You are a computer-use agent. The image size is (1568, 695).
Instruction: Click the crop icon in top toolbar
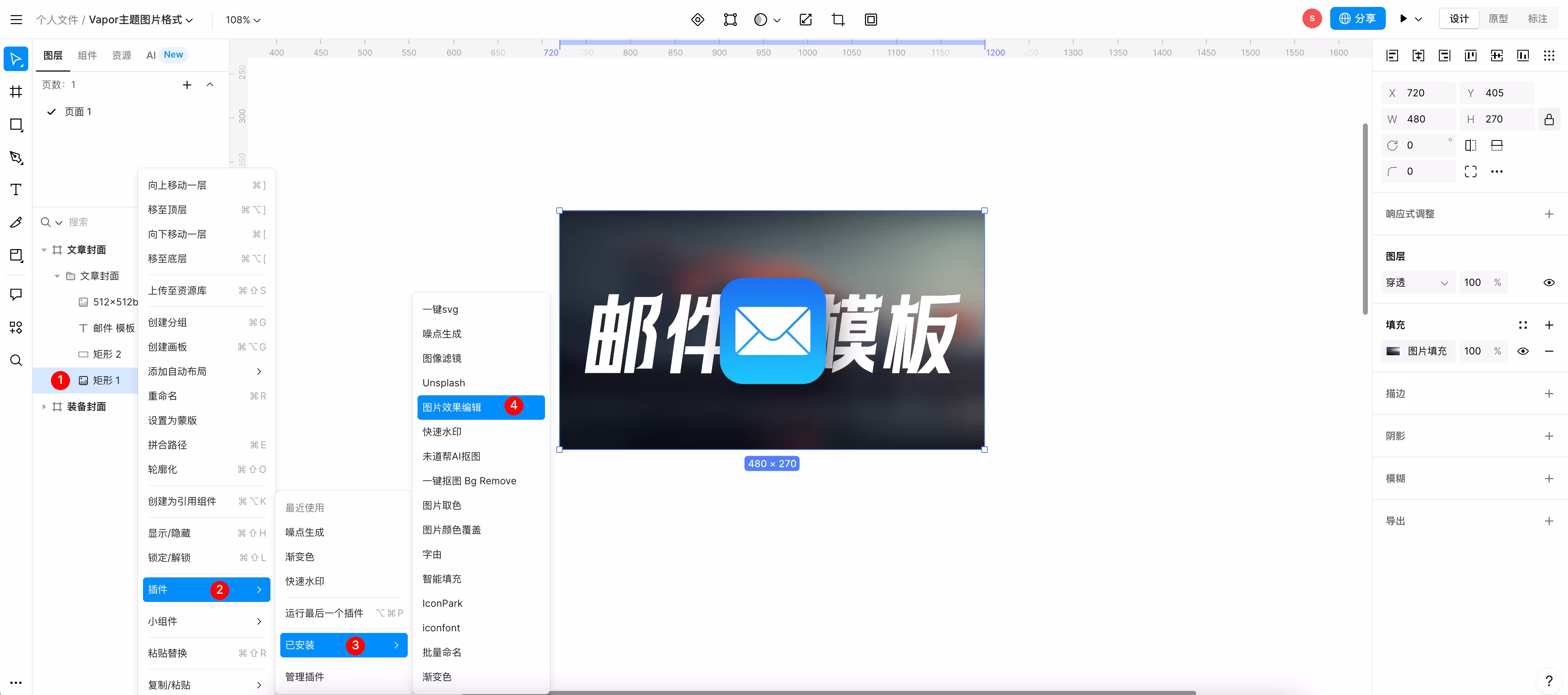pos(838,20)
